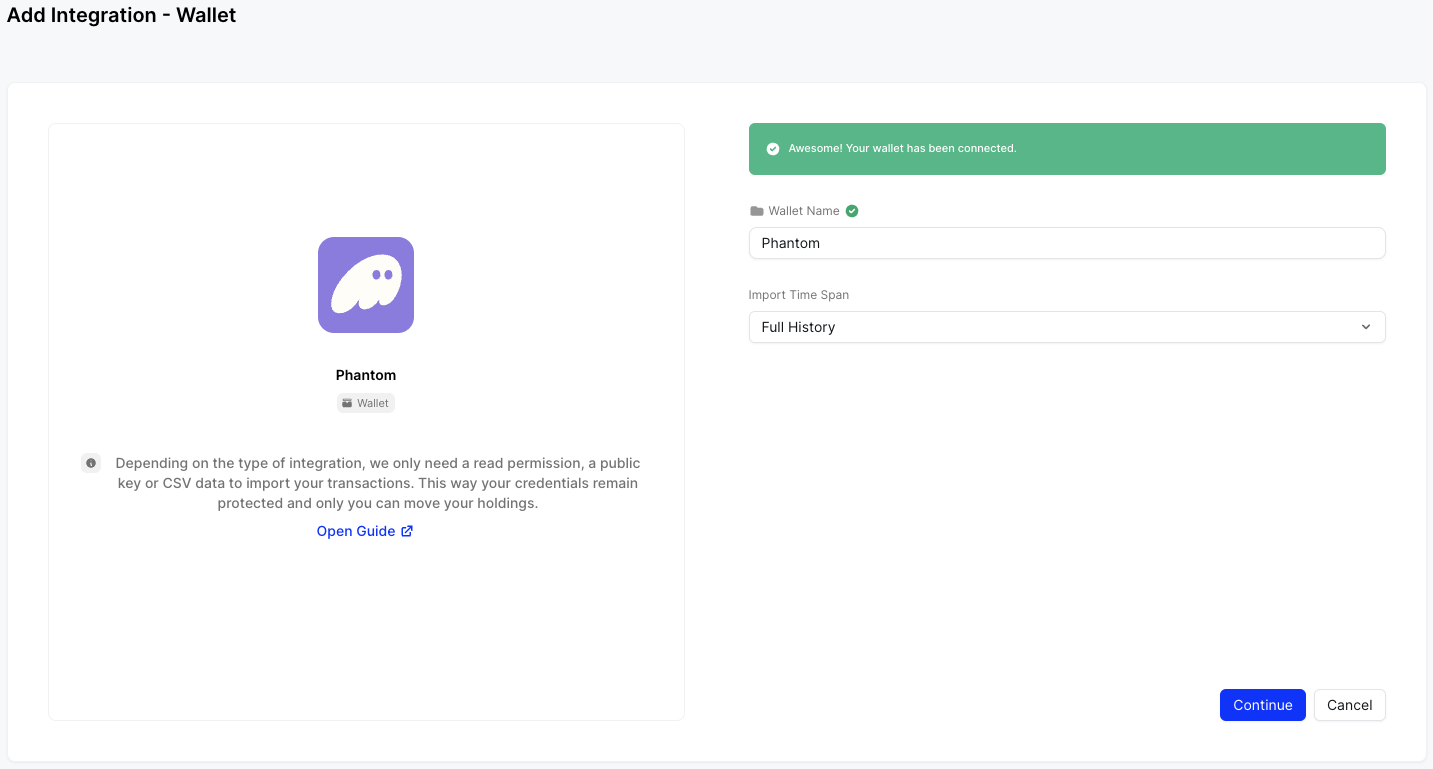Open the Full History dropdown

[x=1066, y=327]
